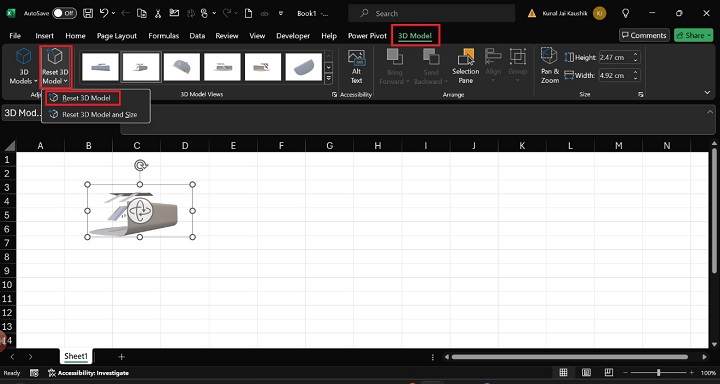Add a new sheet with plus button
The image size is (720, 384).
[121, 357]
